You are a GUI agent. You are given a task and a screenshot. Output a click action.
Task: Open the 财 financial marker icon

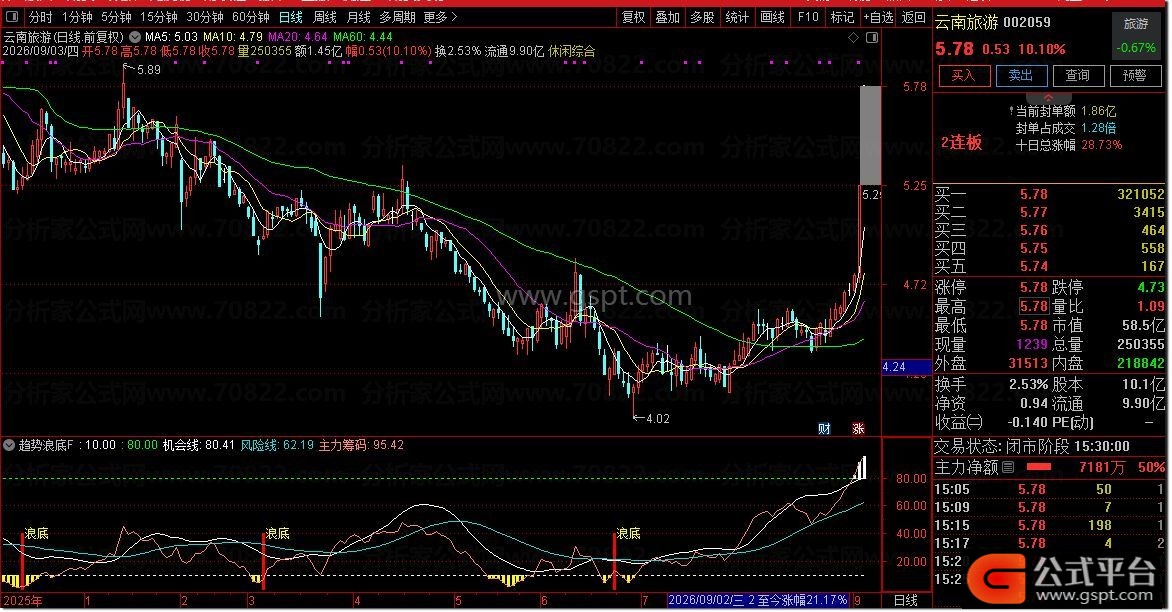[824, 428]
